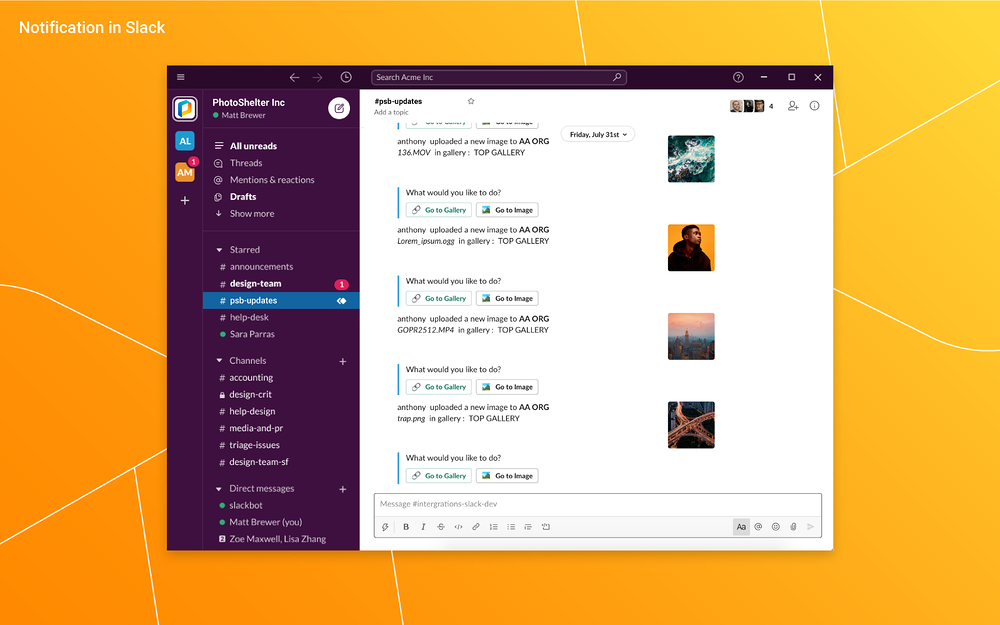Add a channel with plus button
Image resolution: width=1000 pixels, height=625 pixels.
[x=342, y=362]
